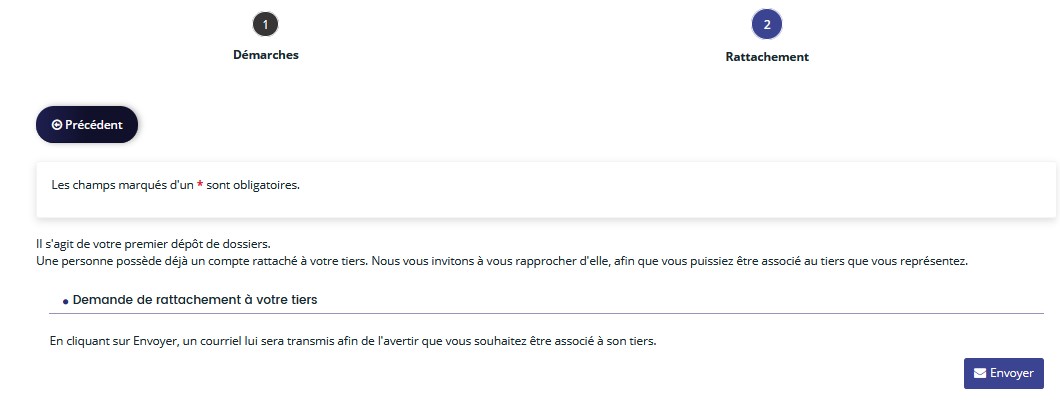
Task: Click the 'premier dépôt de dossiers' sentence
Action: pyautogui.click(x=153, y=243)
